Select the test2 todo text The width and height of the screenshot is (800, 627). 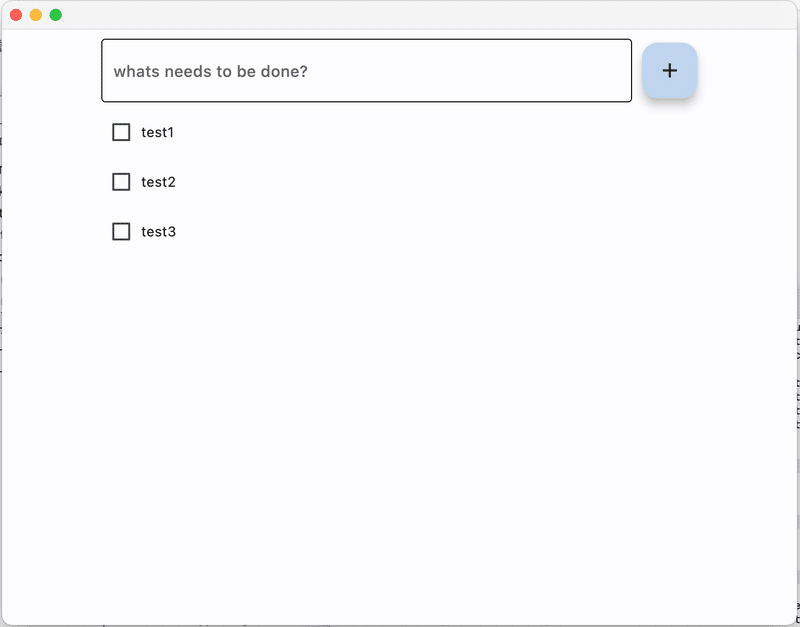point(158,182)
